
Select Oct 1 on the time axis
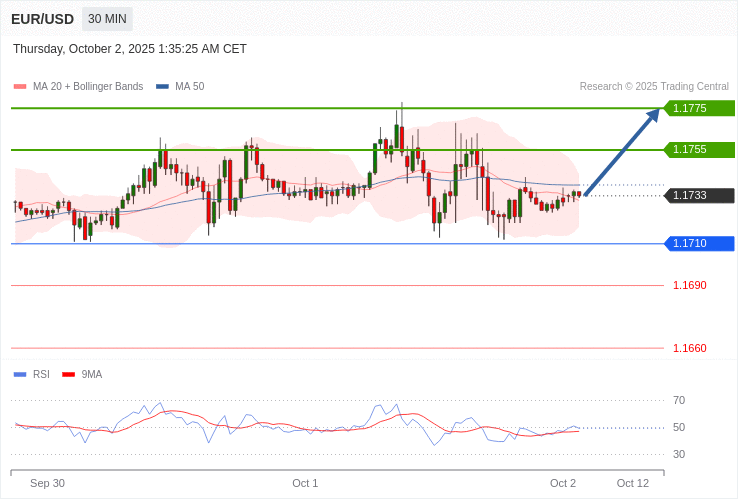(305, 483)
